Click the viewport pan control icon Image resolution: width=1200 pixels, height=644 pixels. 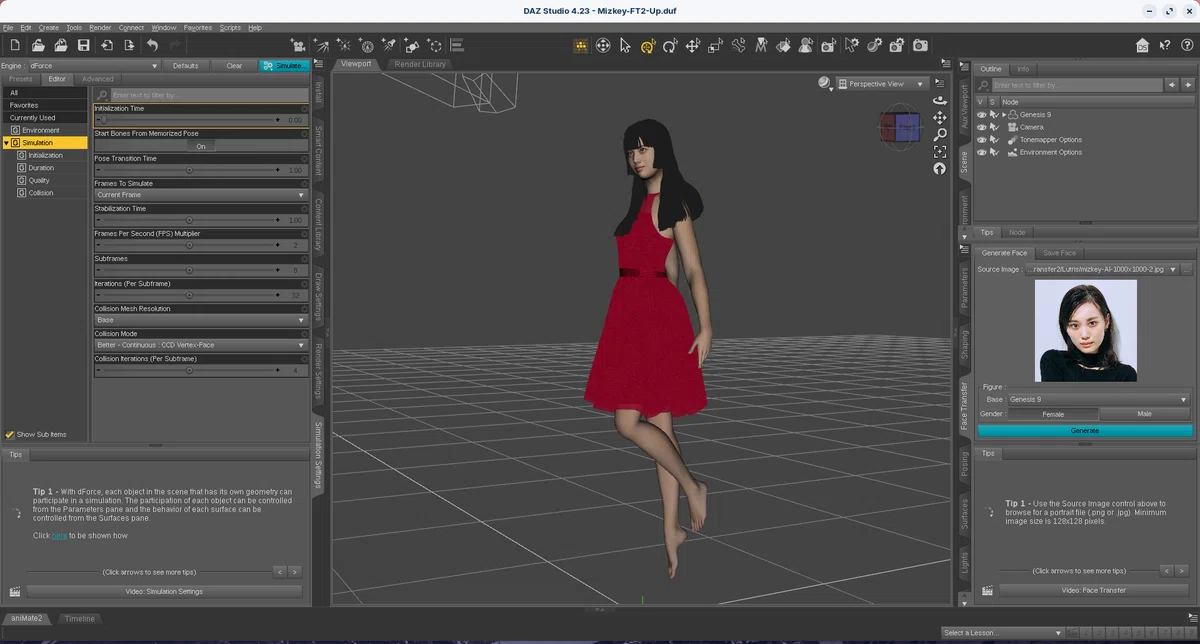coord(940,117)
